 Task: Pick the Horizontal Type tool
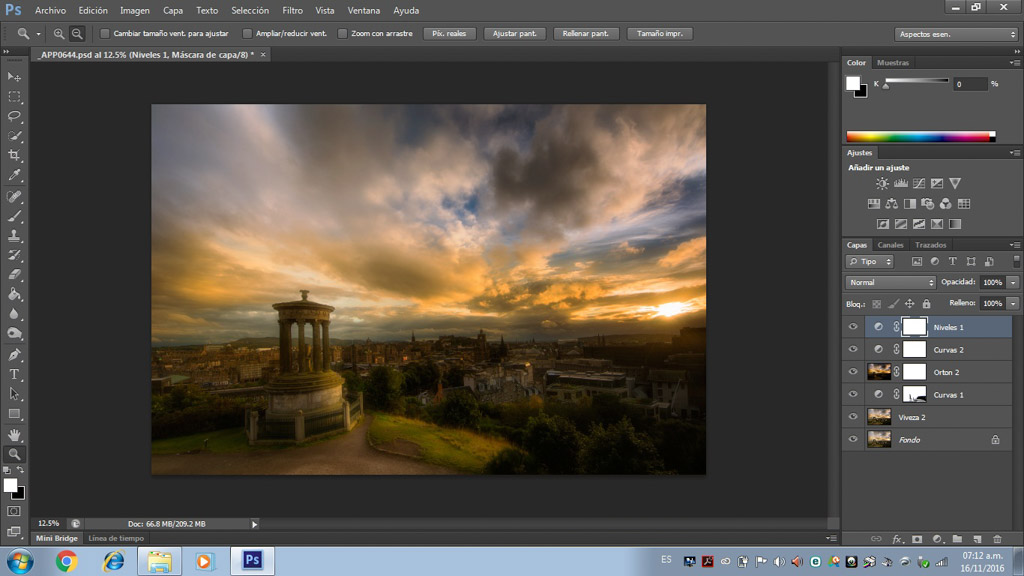[14, 374]
